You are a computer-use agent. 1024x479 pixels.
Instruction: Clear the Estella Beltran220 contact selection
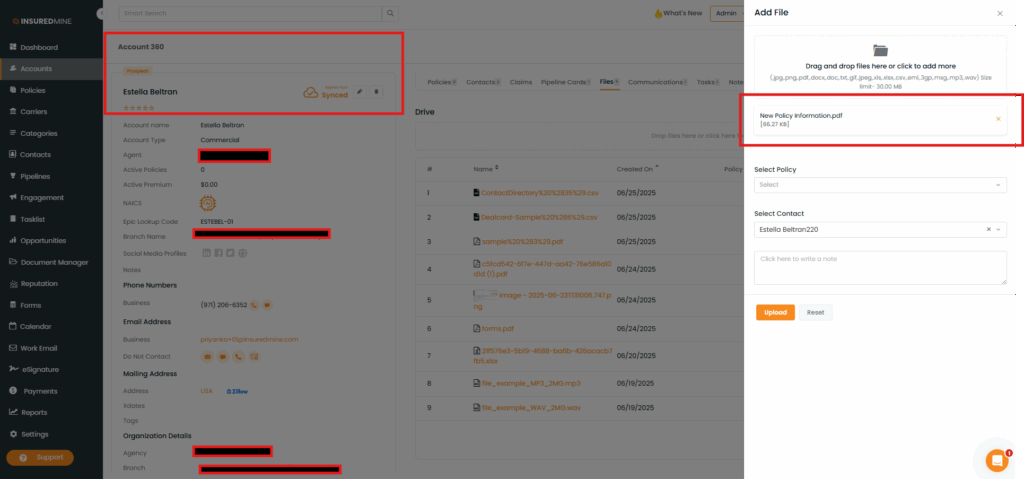click(x=988, y=229)
